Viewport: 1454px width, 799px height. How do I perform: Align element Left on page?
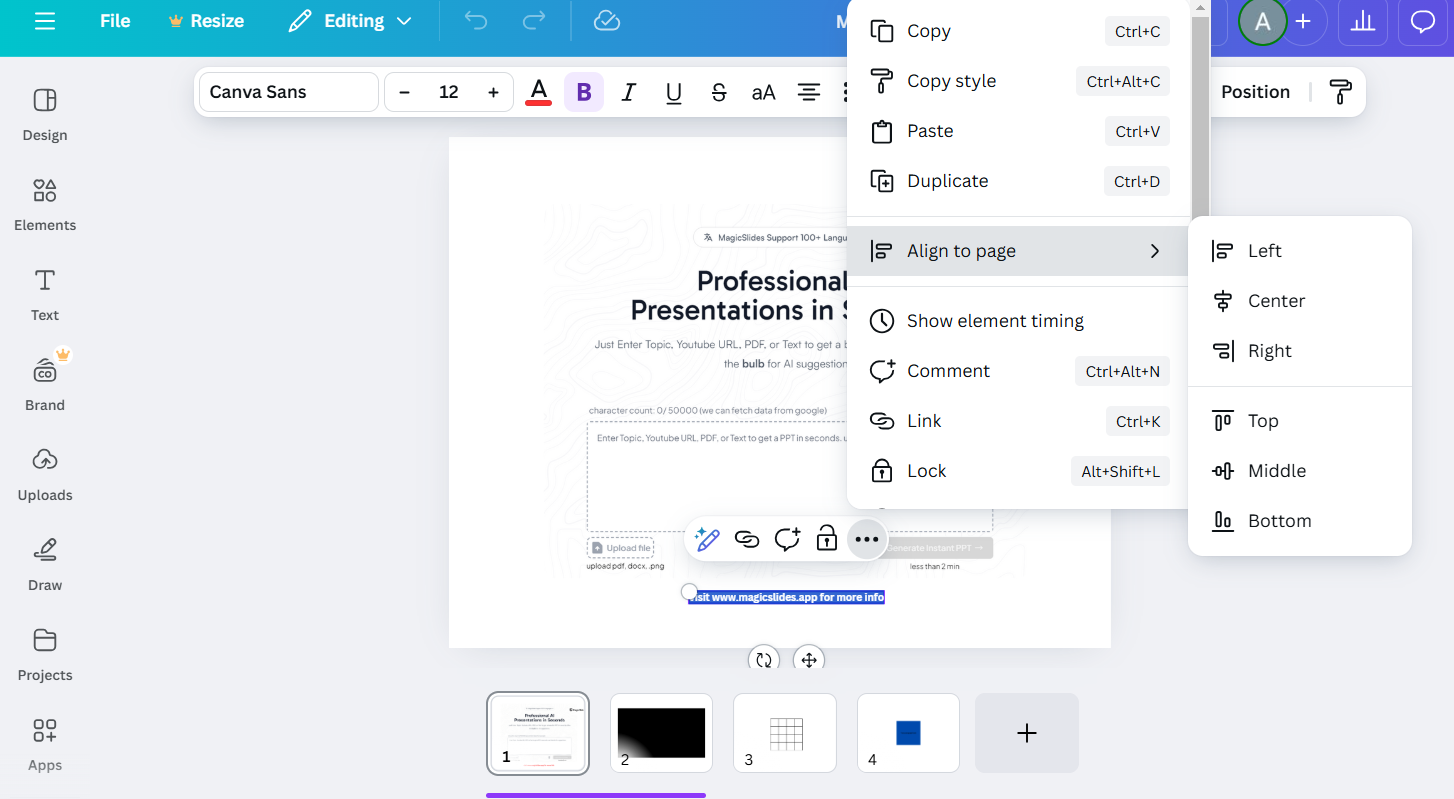pyautogui.click(x=1300, y=251)
